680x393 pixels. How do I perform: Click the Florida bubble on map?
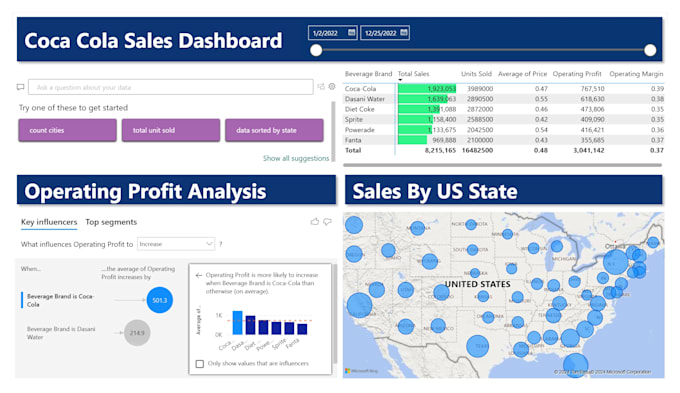575,365
